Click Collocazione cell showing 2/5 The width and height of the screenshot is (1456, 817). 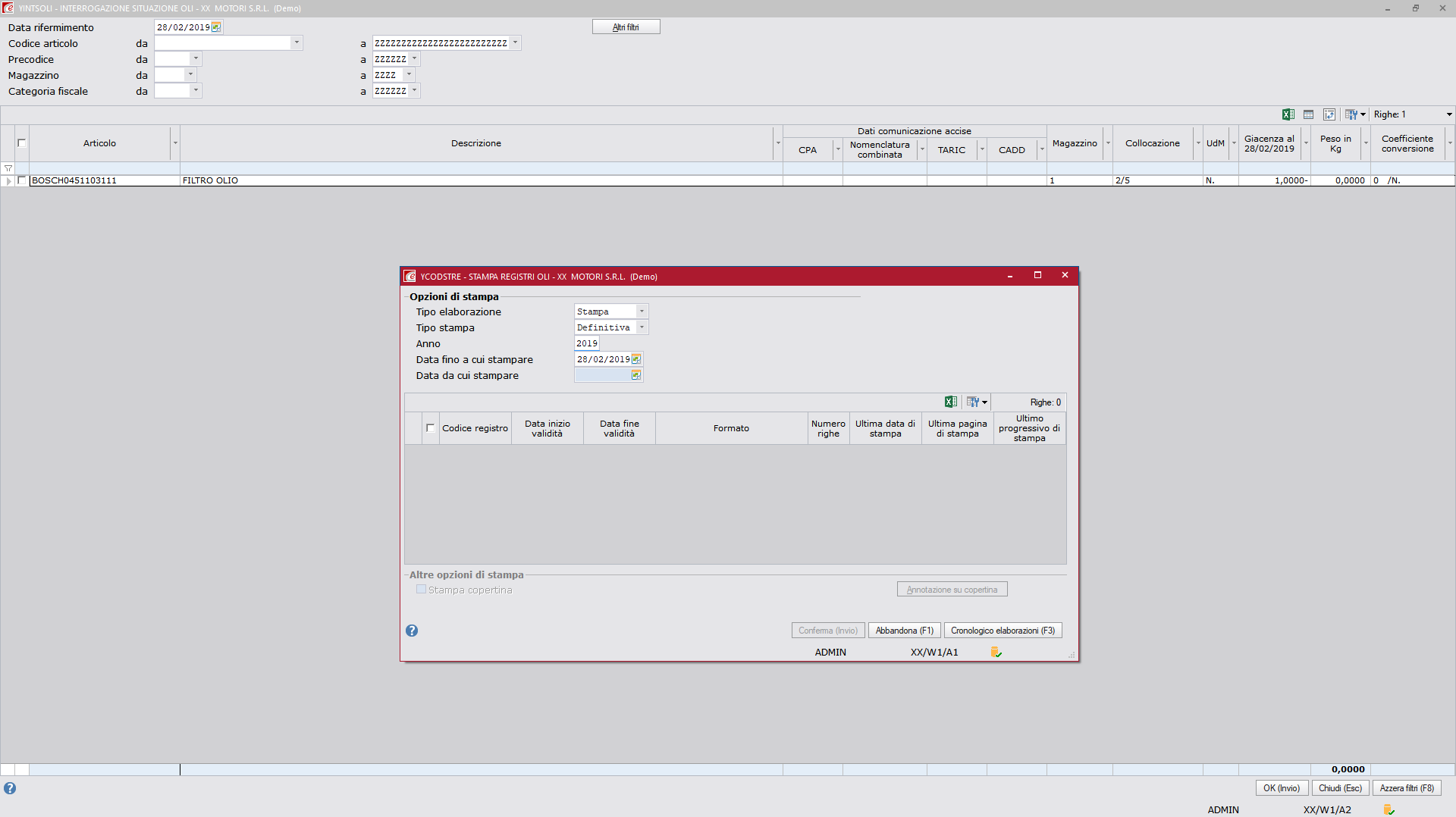1158,180
